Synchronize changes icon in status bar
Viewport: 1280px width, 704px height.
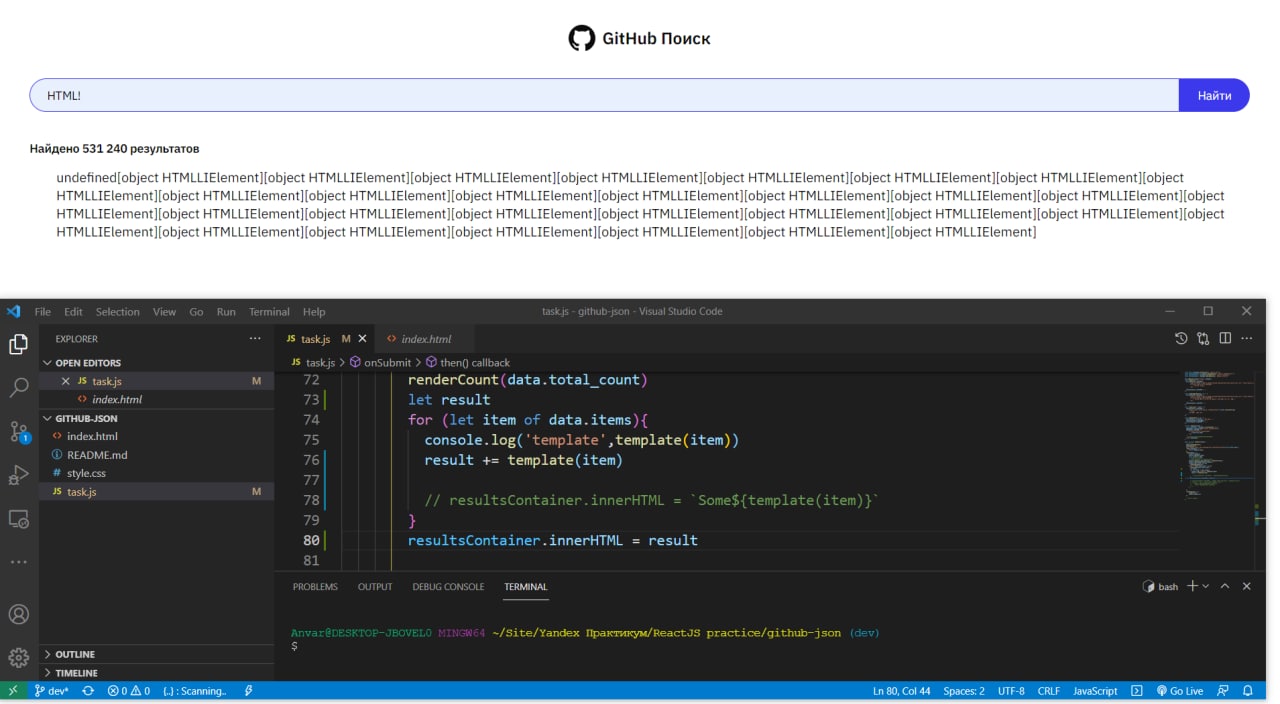[88, 691]
